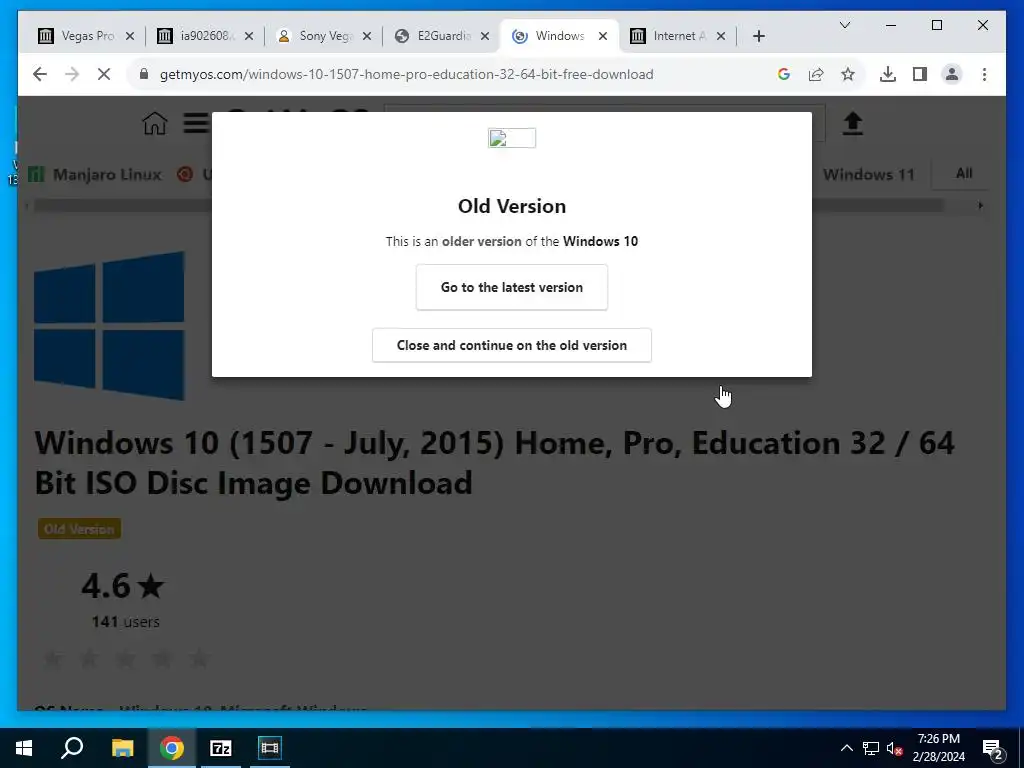Click the network tray icon
1024x768 pixels.
click(871, 748)
